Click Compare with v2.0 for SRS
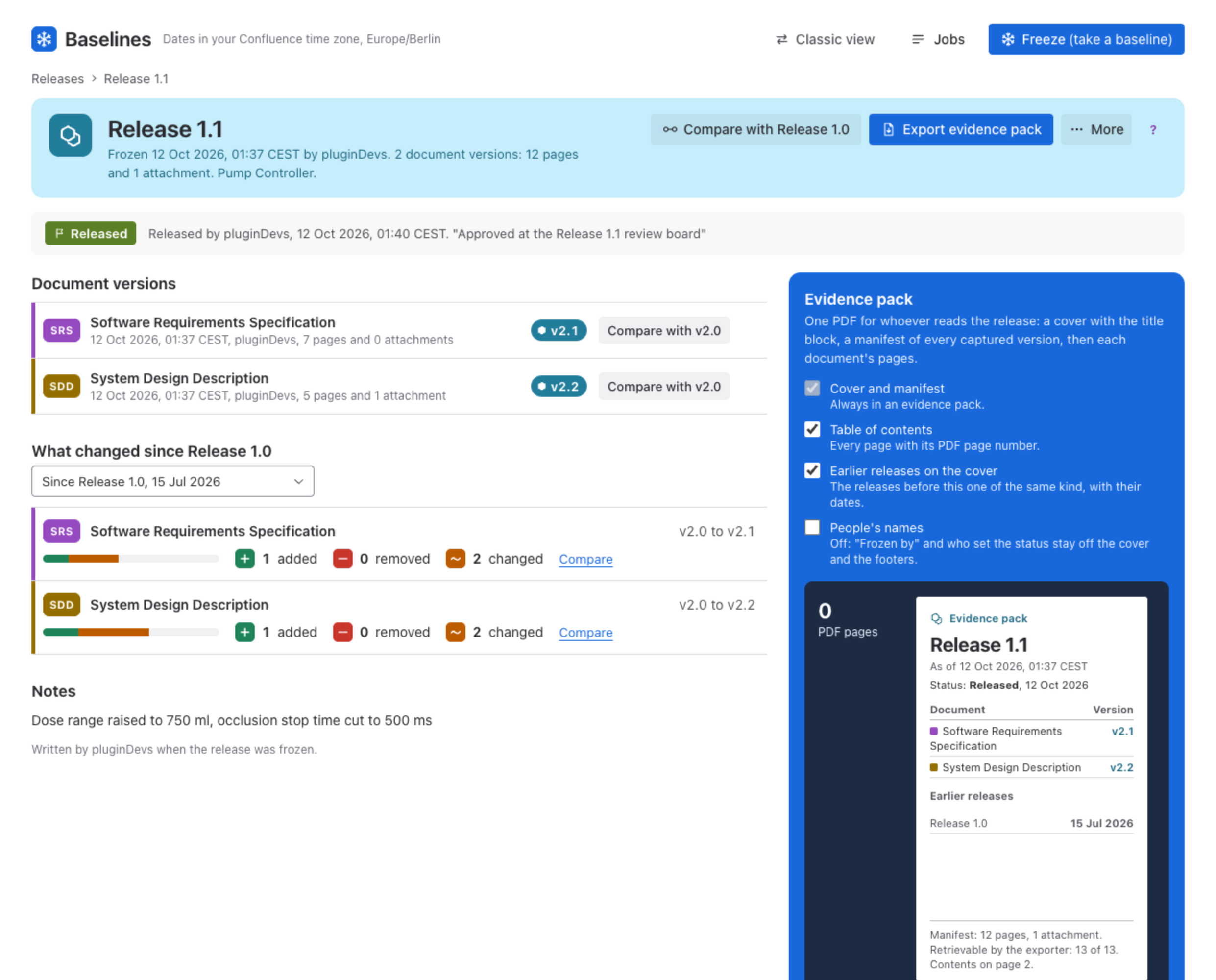The height and width of the screenshot is (980, 1216). click(x=664, y=331)
